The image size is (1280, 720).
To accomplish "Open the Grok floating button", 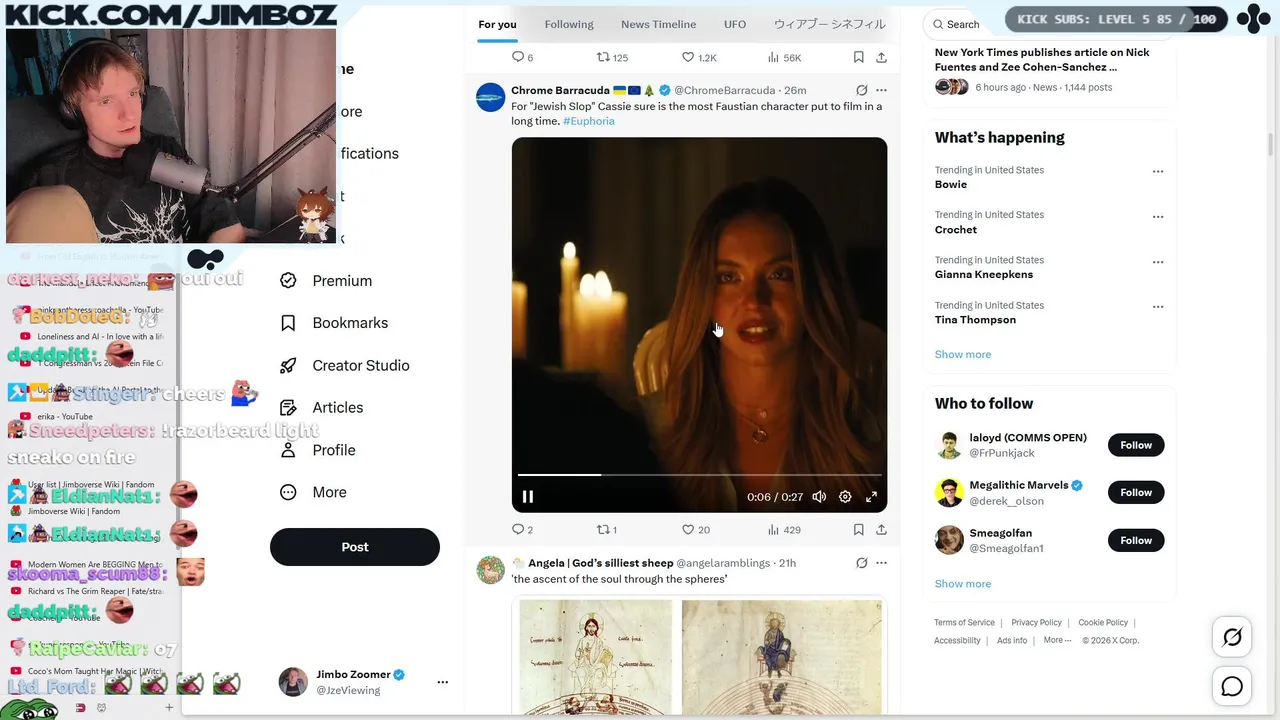I will pyautogui.click(x=1232, y=637).
